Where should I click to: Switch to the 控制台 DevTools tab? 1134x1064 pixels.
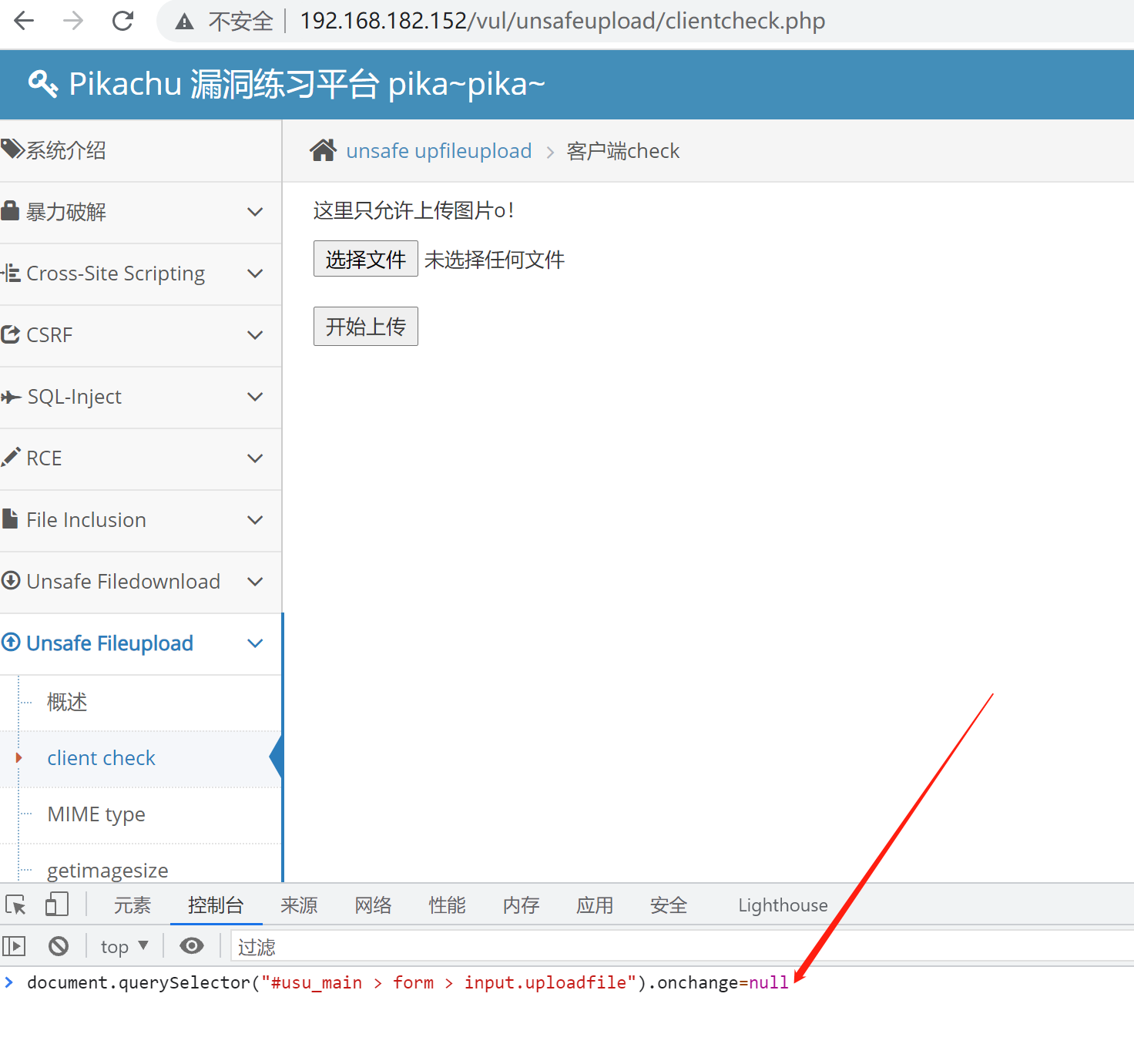pos(216,905)
